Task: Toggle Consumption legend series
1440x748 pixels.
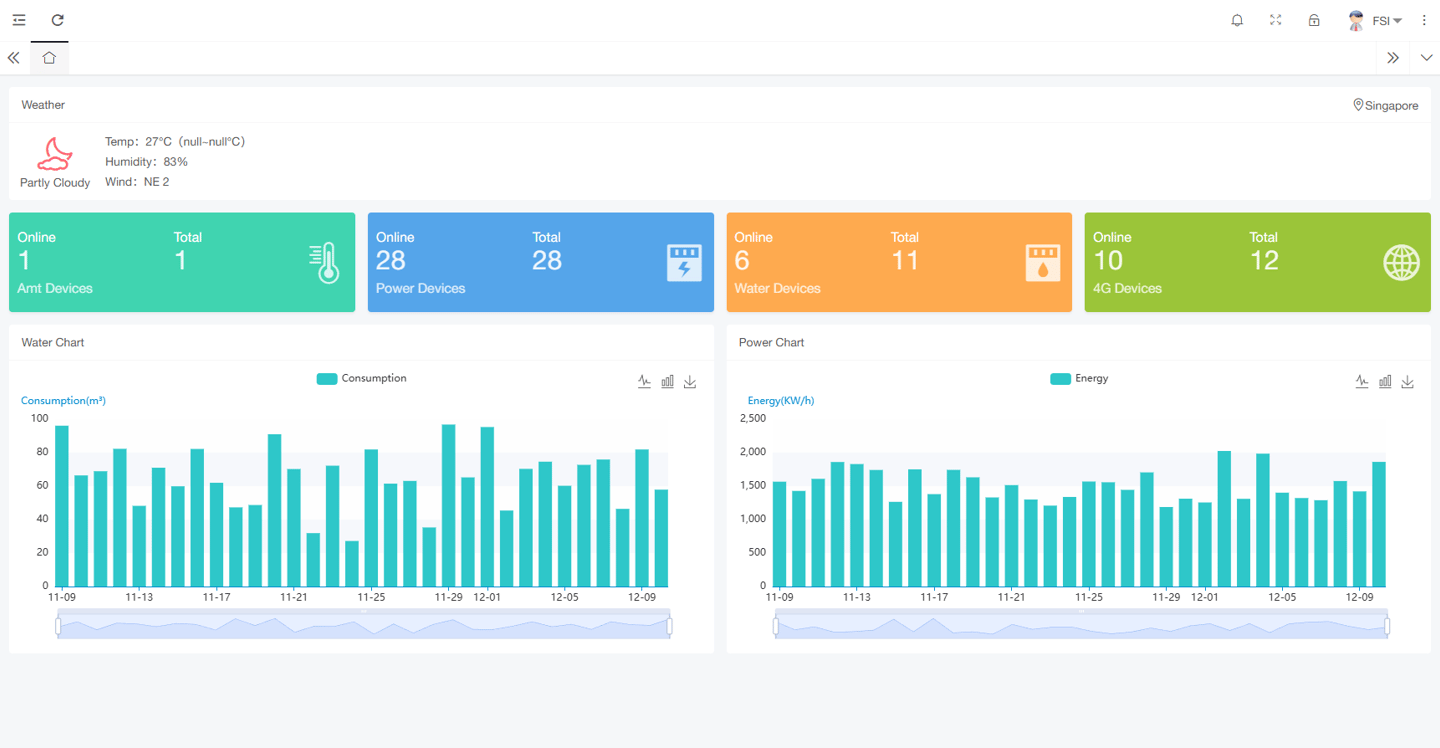Action: pos(361,379)
